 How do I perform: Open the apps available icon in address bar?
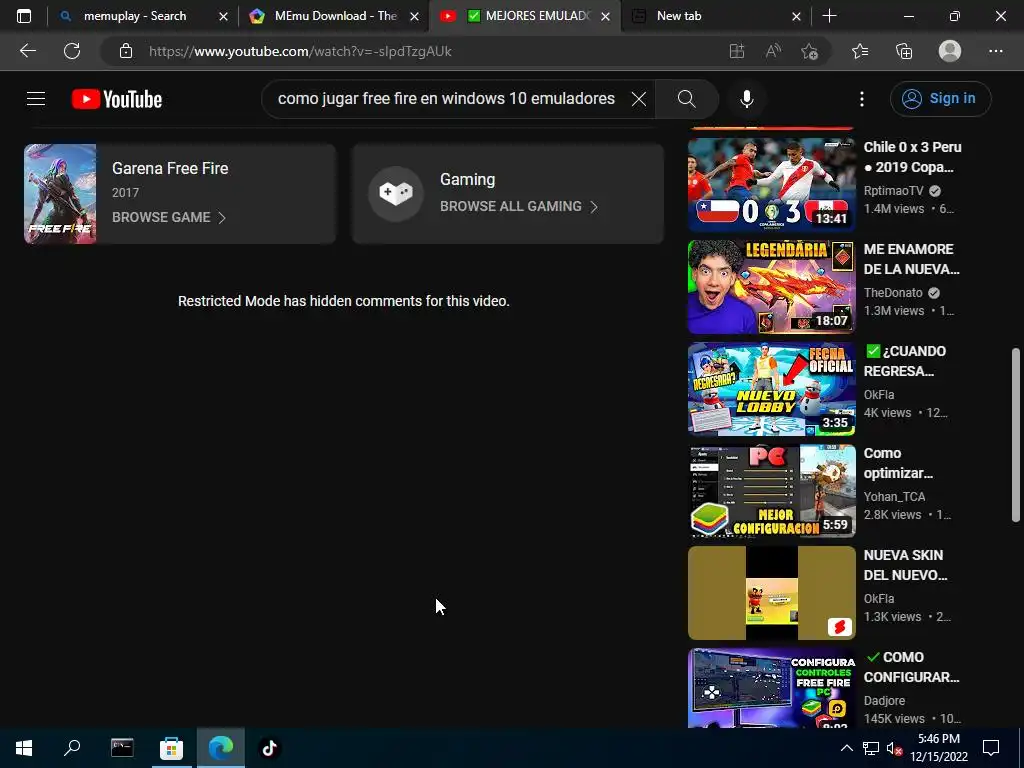[737, 51]
